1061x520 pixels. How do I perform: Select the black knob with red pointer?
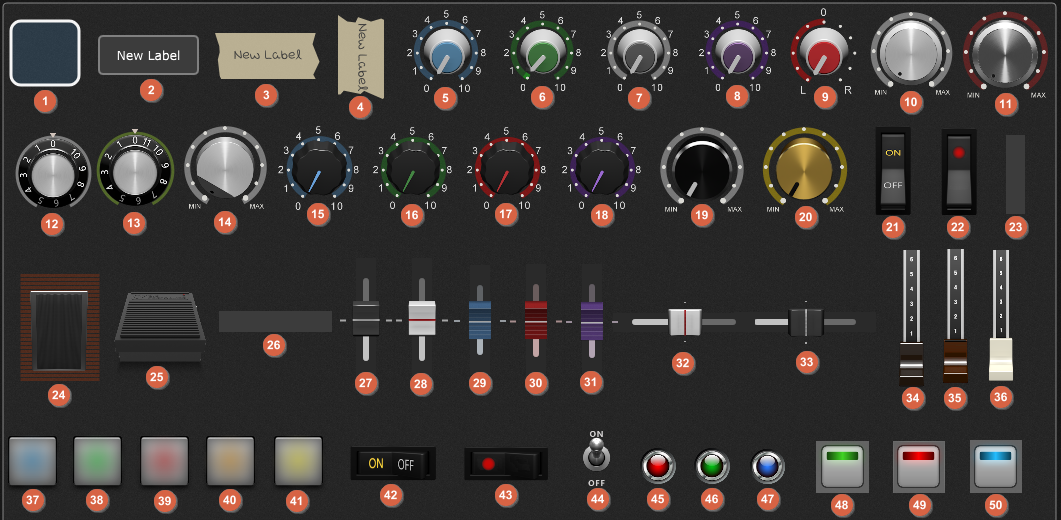tap(506, 168)
